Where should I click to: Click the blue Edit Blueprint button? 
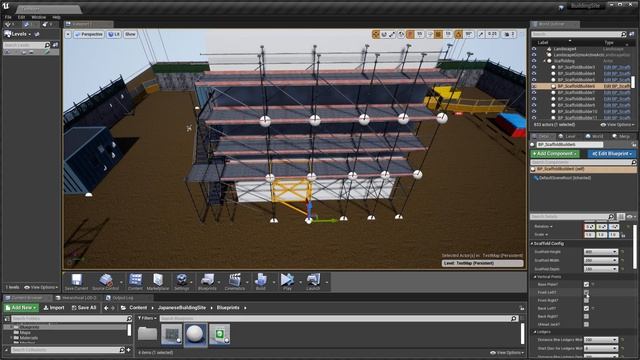click(x=611, y=153)
